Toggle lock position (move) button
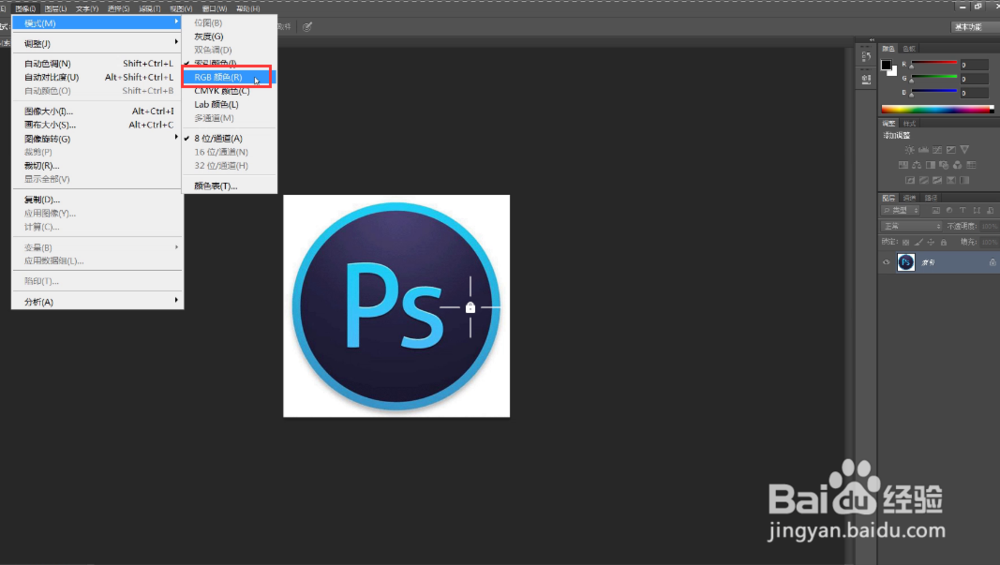Image resolution: width=1000 pixels, height=565 pixels. coord(931,242)
